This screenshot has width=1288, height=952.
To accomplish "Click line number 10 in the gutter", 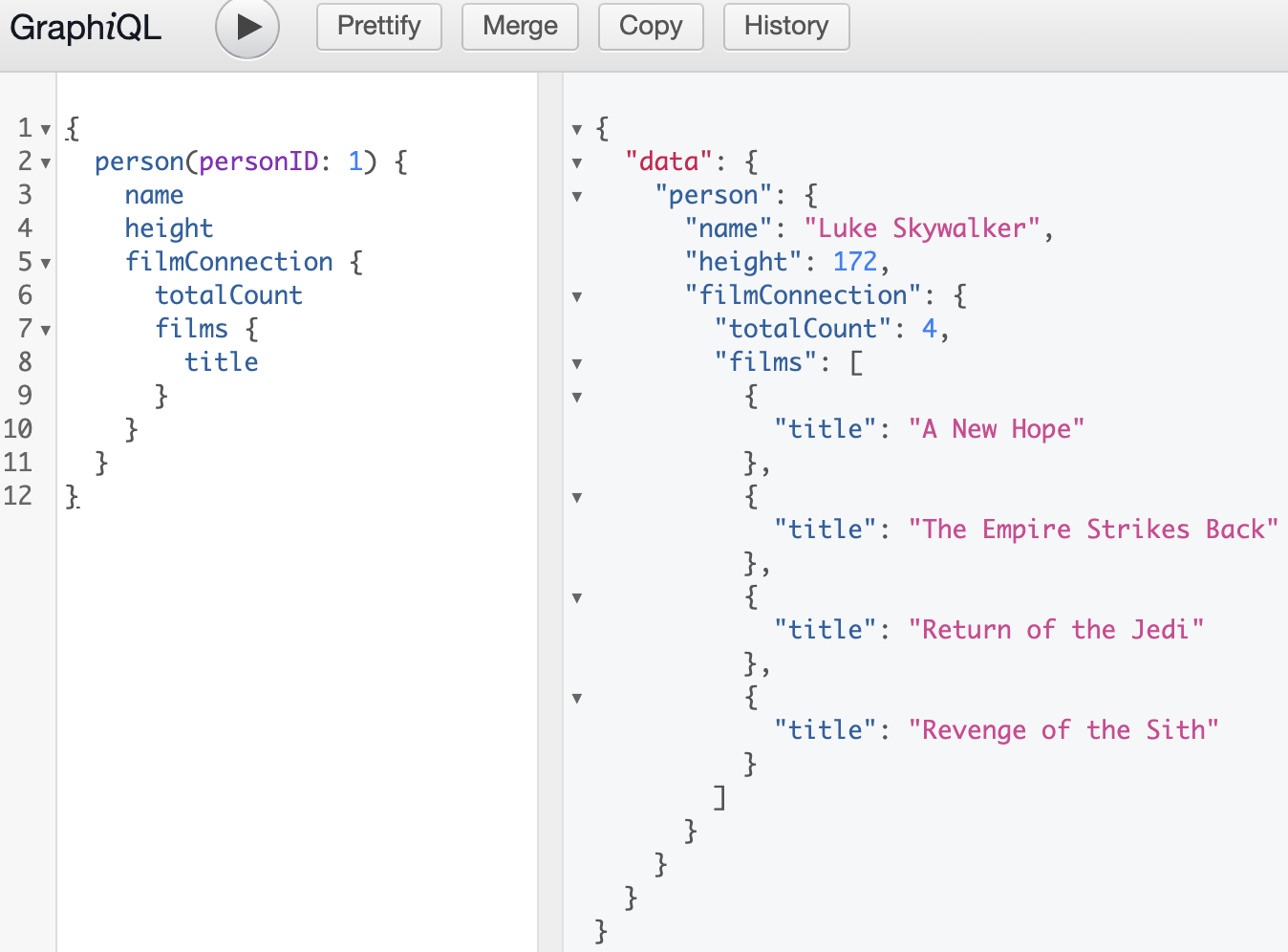I will coord(18,429).
